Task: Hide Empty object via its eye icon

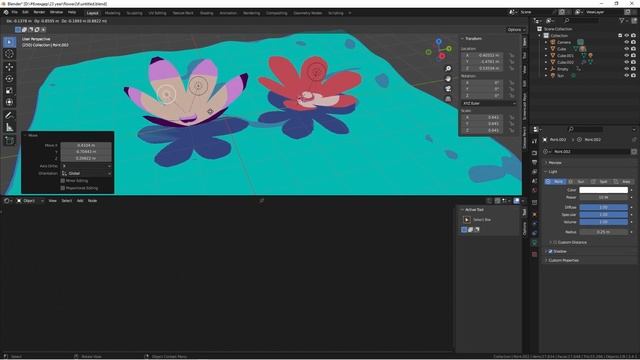Action: pyautogui.click(x=627, y=69)
